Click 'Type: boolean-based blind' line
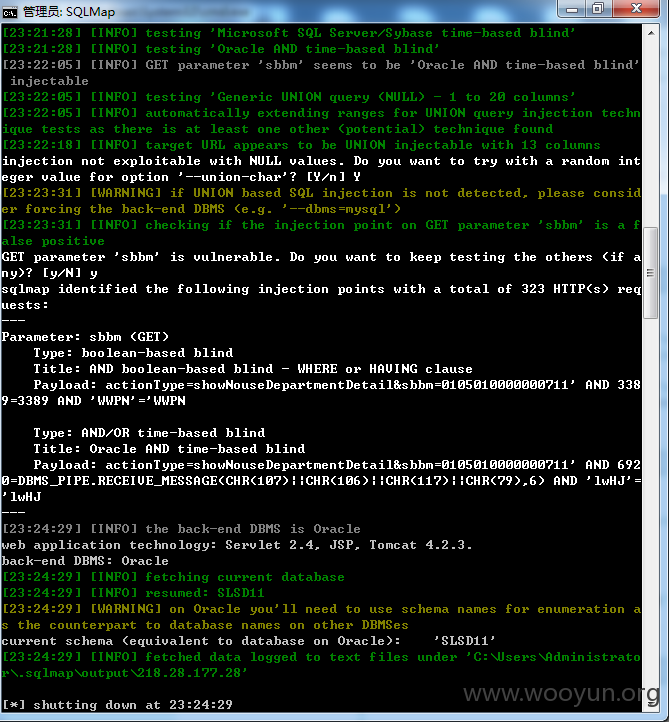 tap(133, 353)
